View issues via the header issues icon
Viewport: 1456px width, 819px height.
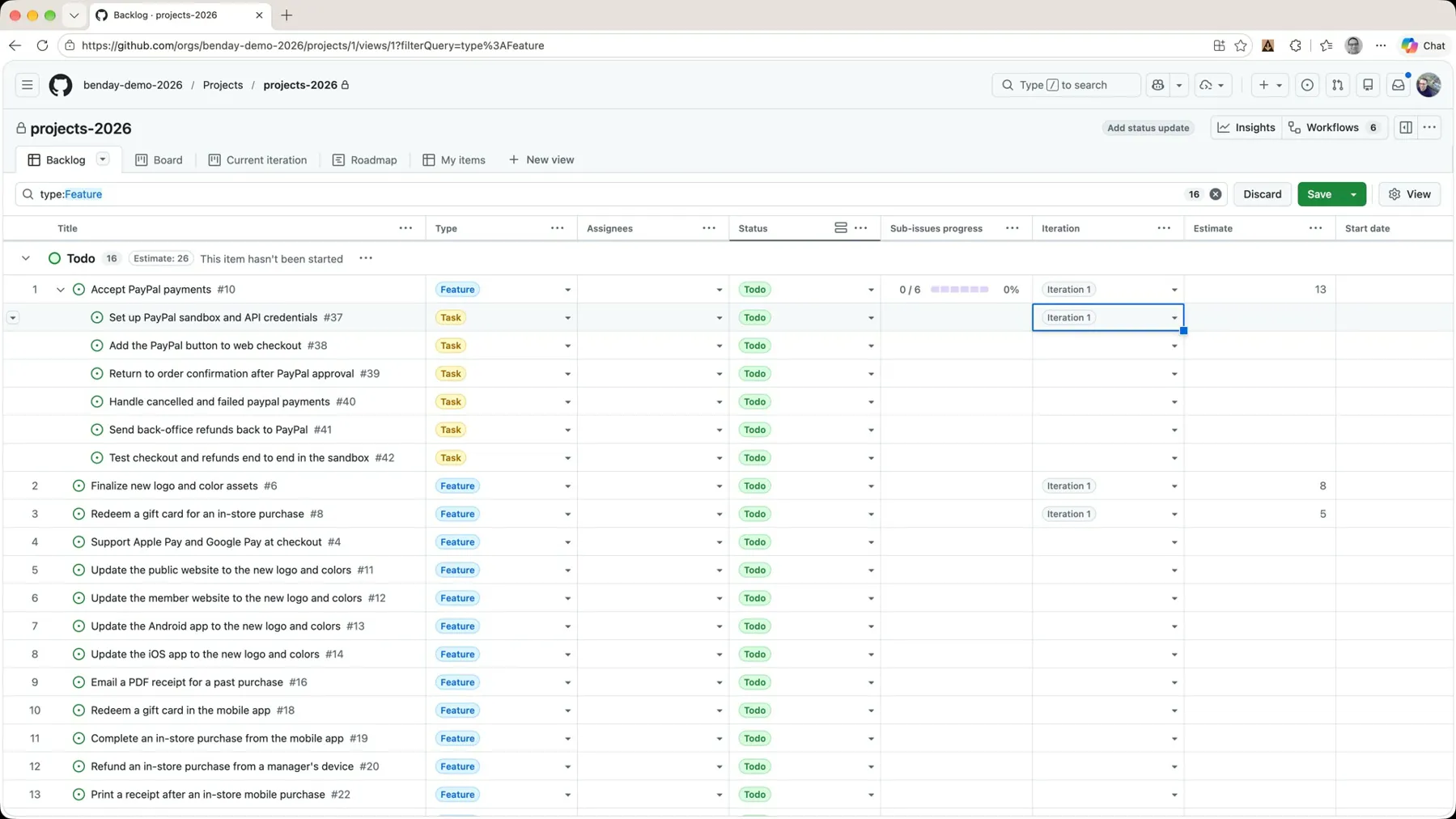(x=1307, y=85)
